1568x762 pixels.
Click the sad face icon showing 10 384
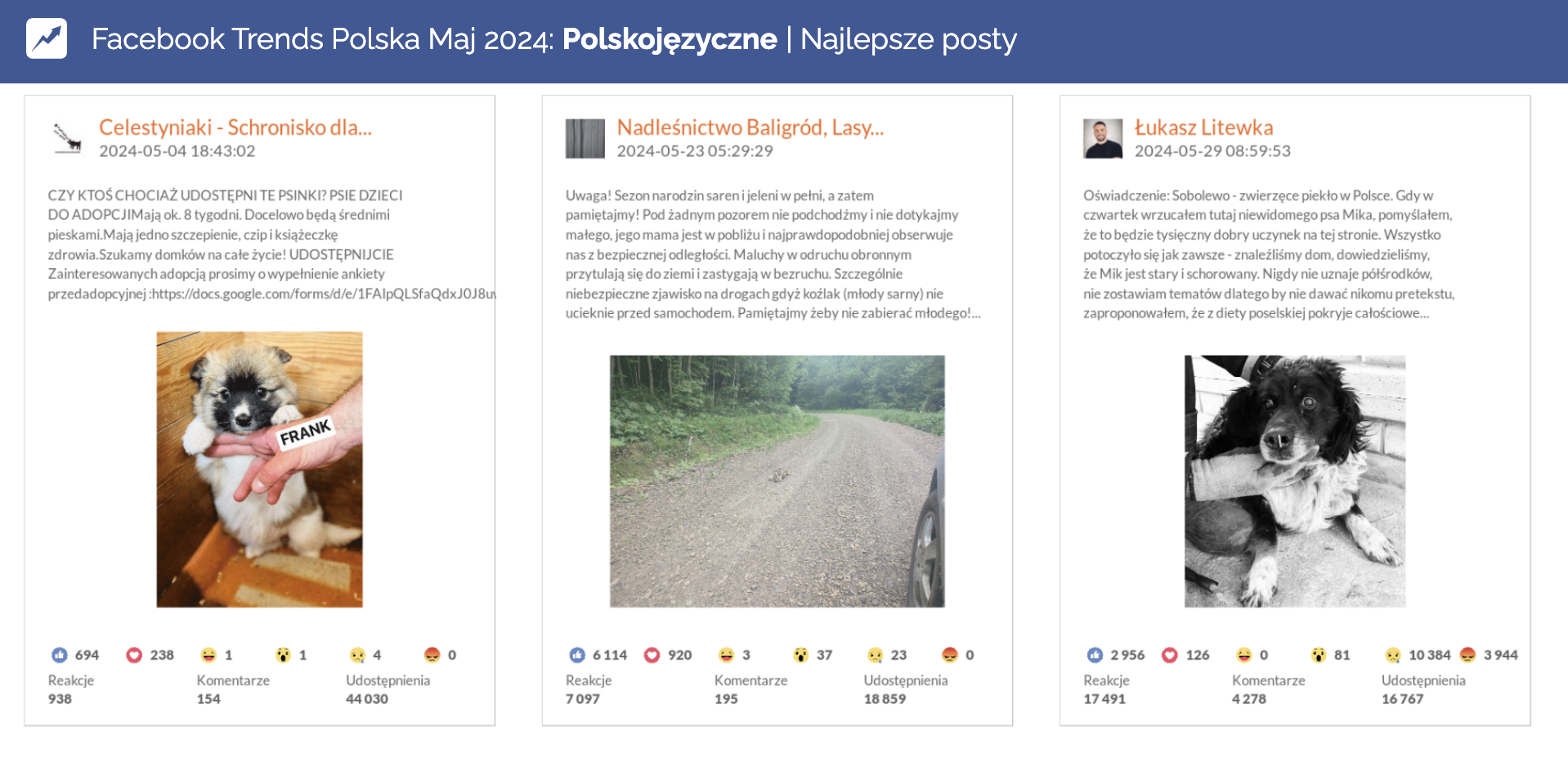(x=1392, y=655)
